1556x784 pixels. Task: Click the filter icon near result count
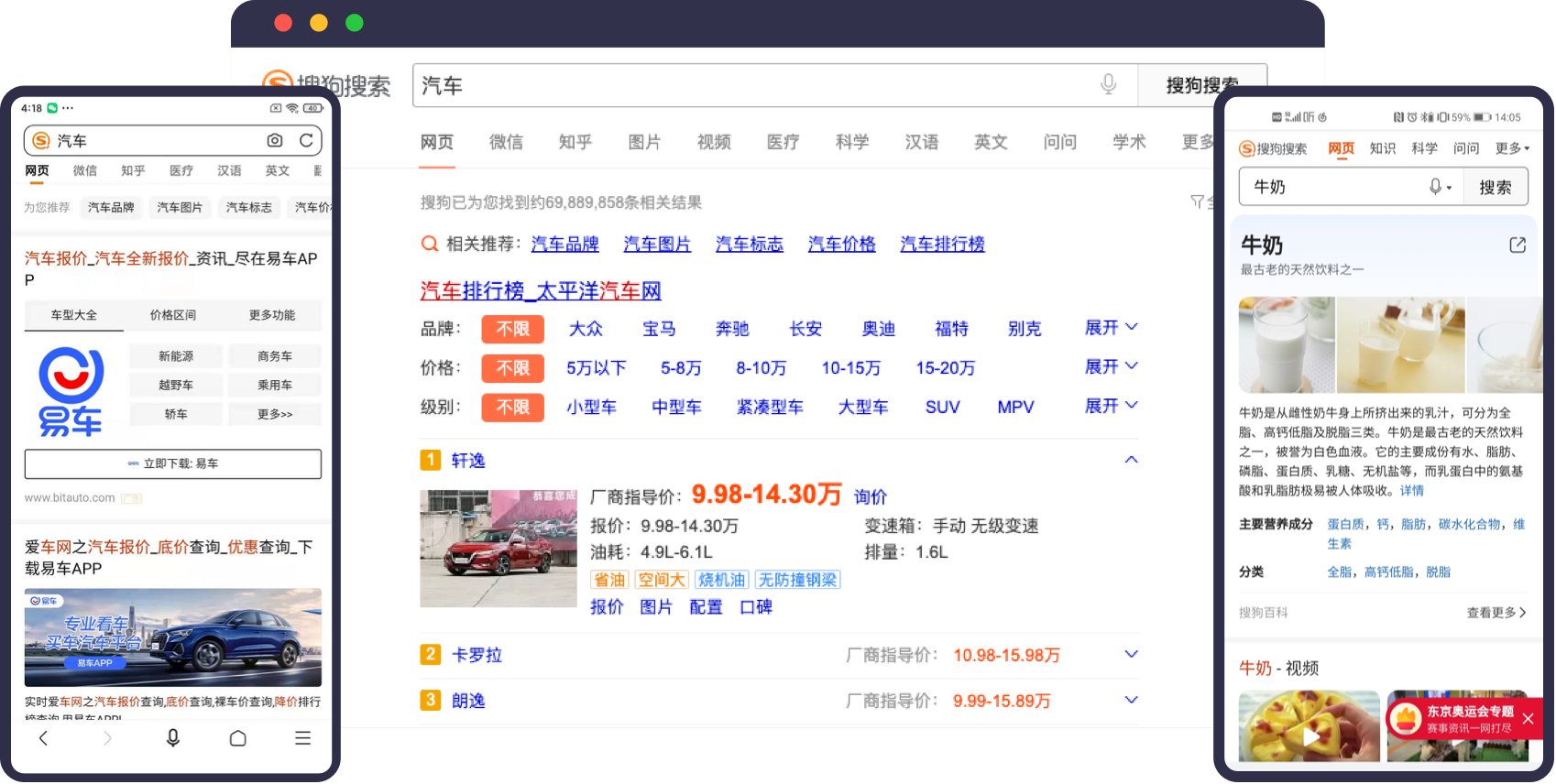(1197, 201)
